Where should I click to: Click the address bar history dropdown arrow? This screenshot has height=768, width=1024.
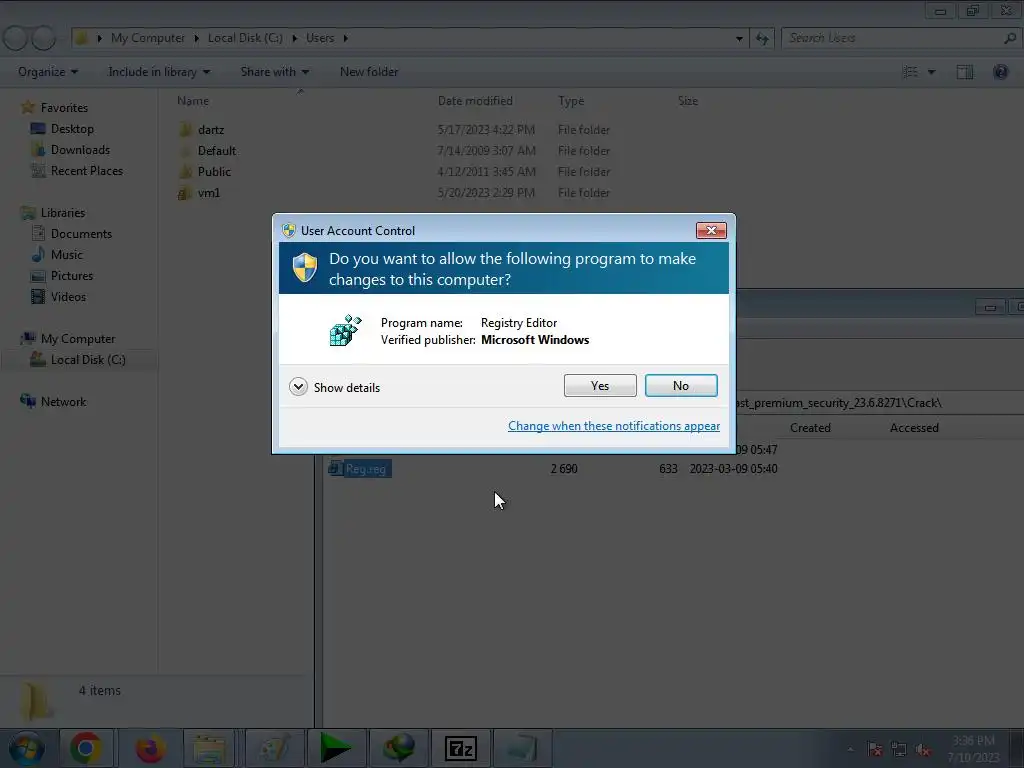[739, 39]
